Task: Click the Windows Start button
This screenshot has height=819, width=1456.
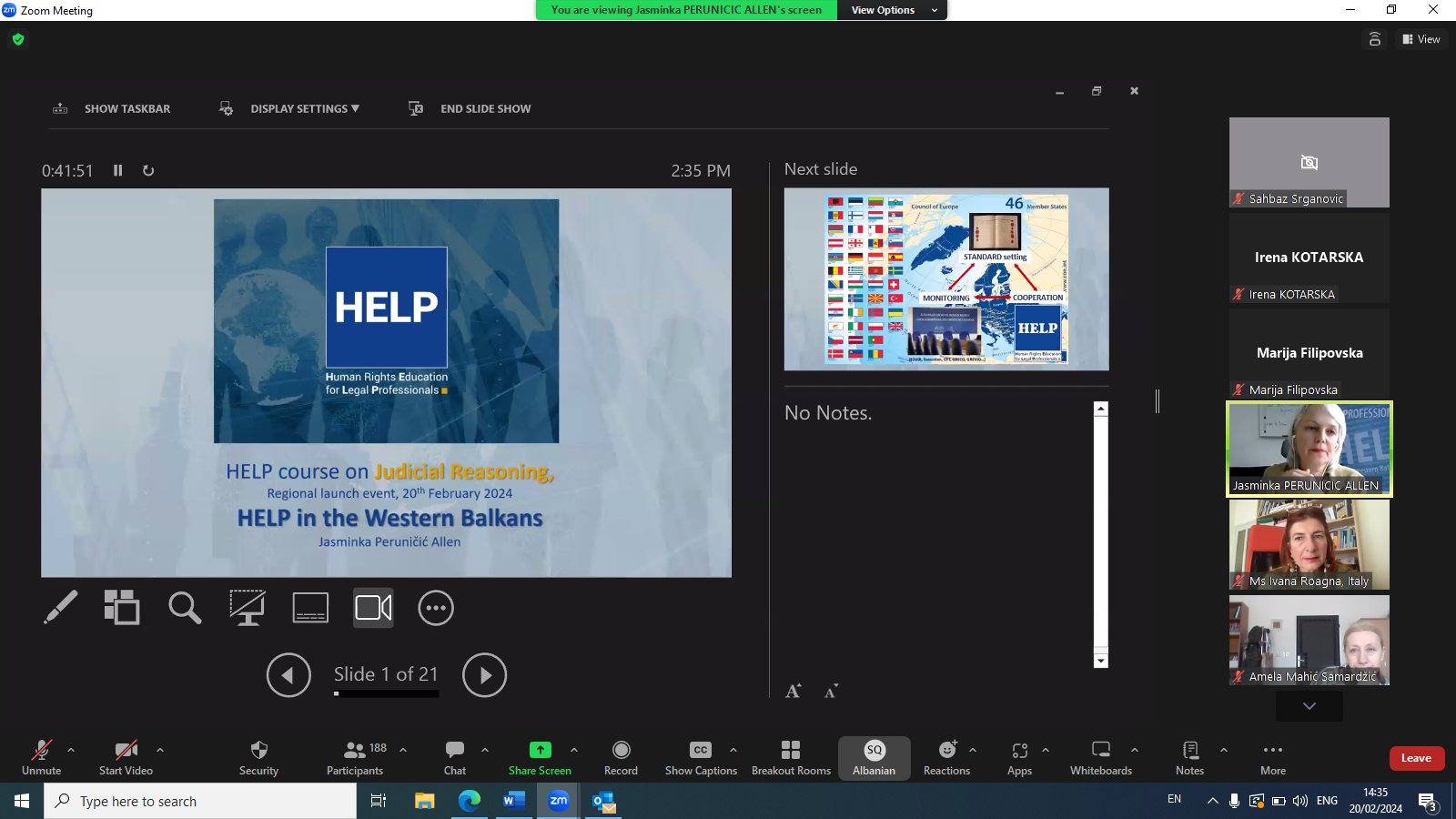Action: 22,801
